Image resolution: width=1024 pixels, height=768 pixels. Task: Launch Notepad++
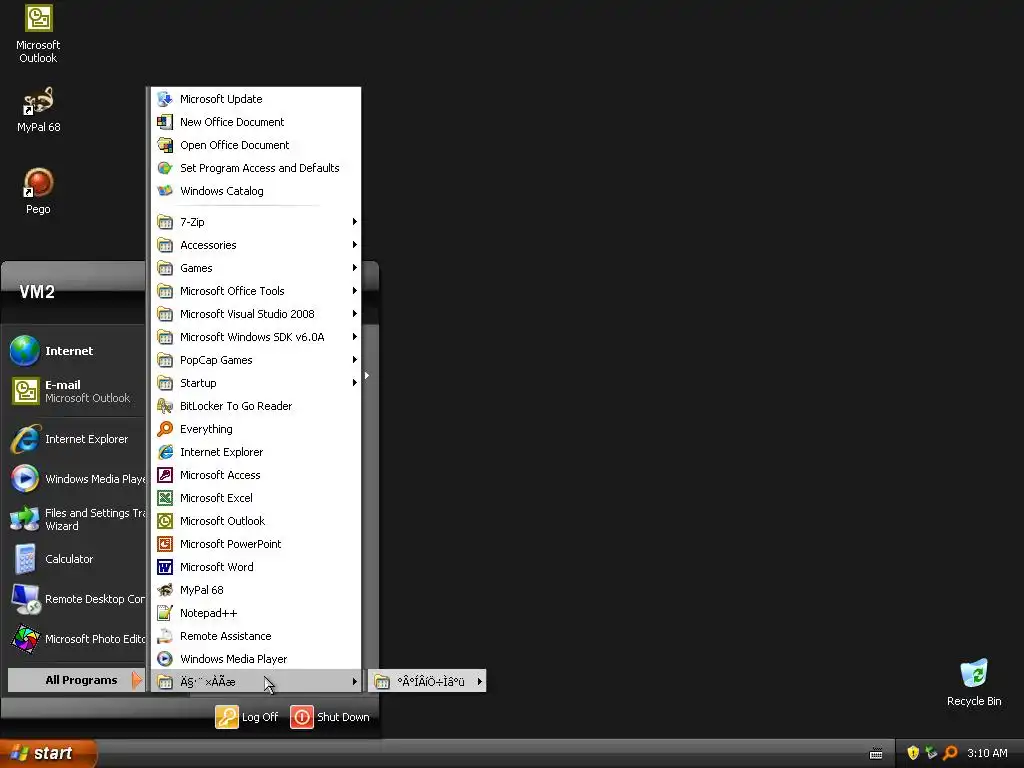(255, 613)
